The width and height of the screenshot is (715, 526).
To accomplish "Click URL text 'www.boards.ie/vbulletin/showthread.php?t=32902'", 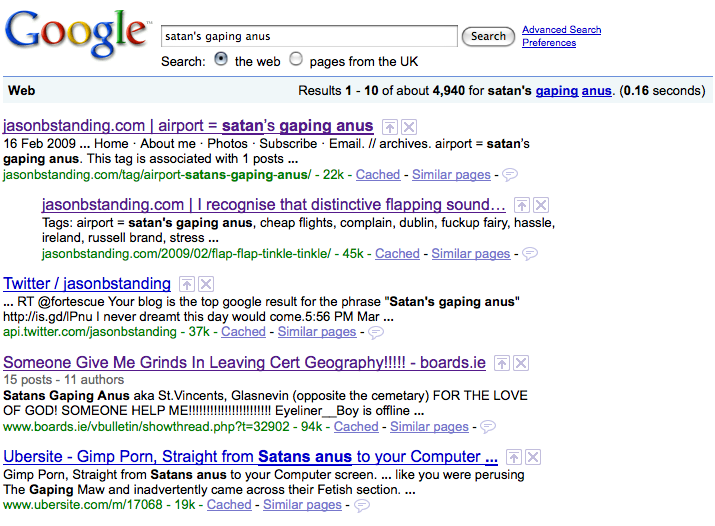I will coord(146,427).
